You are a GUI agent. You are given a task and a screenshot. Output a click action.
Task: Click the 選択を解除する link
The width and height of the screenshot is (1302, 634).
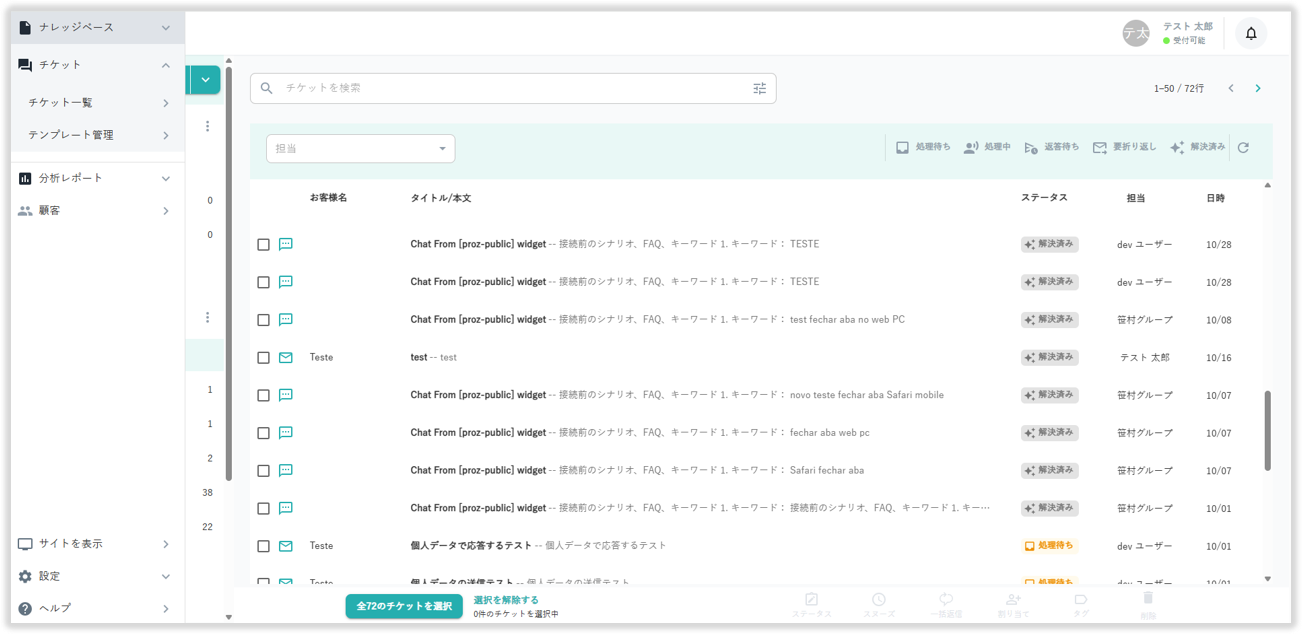pyautogui.click(x=506, y=600)
